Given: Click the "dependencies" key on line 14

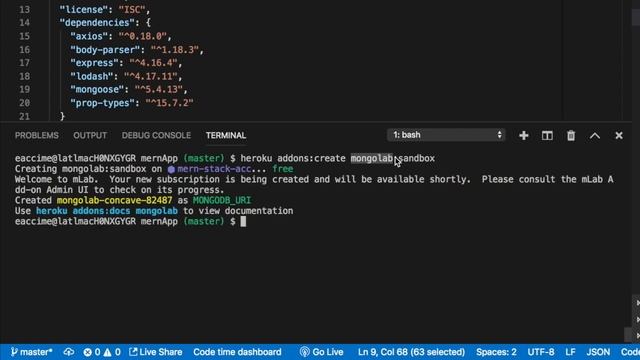Looking at the screenshot, I should point(97,23).
